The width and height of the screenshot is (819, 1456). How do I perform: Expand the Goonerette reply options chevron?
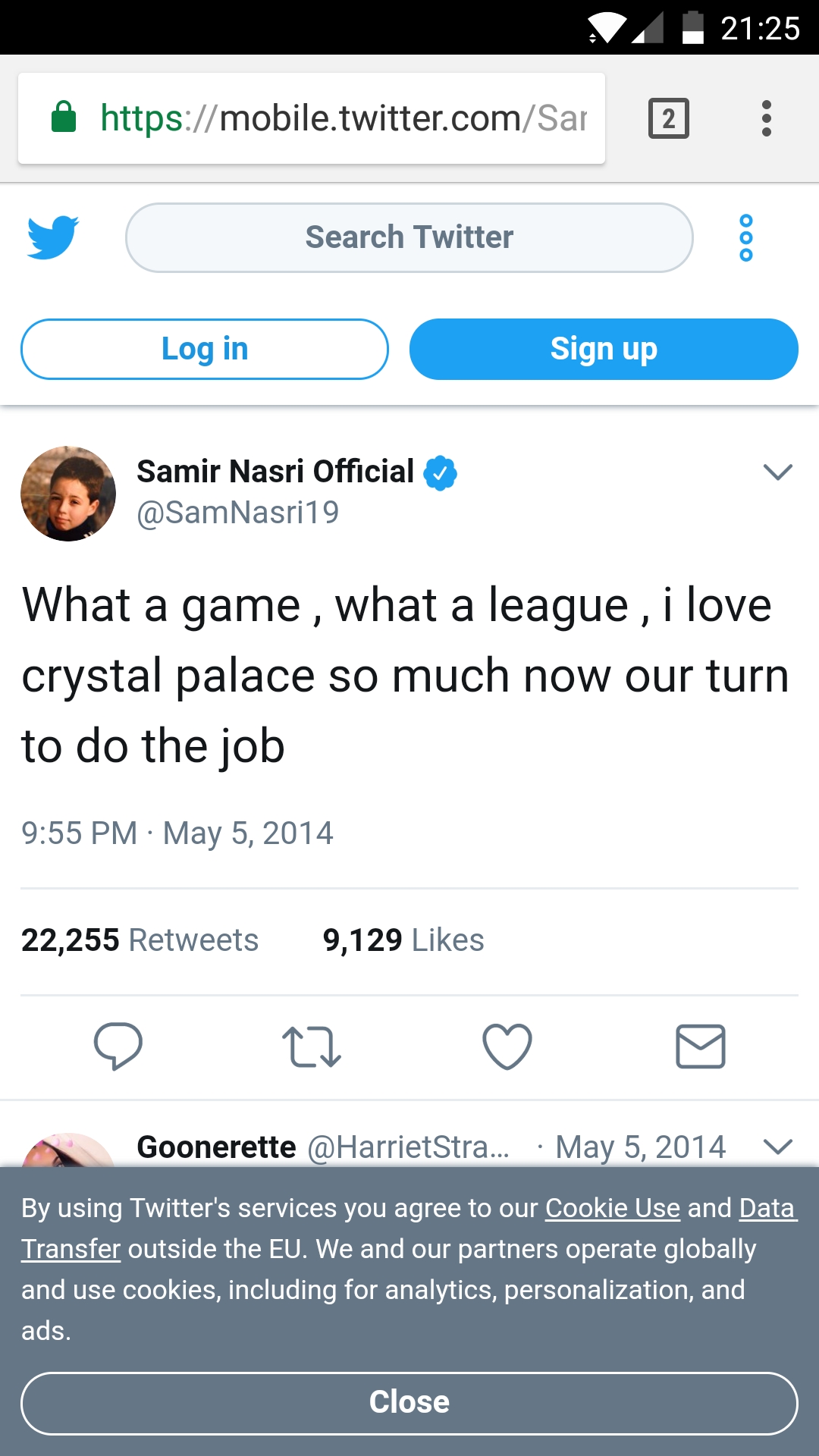click(x=777, y=1147)
